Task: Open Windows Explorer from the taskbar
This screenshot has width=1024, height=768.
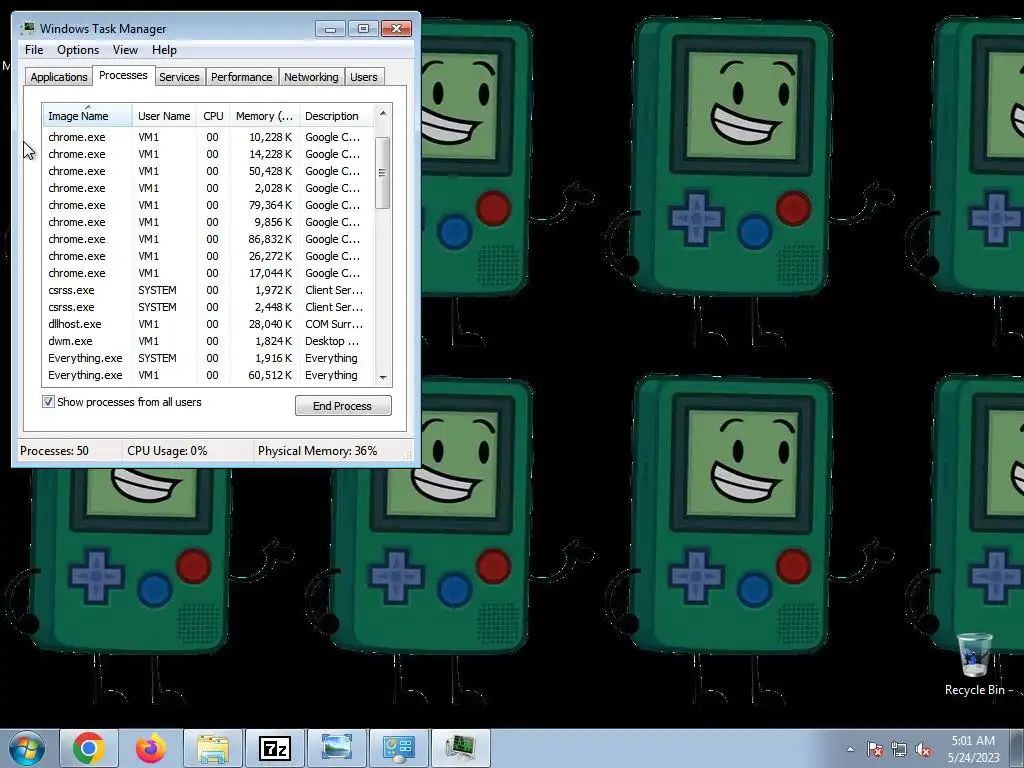Action: click(213, 748)
